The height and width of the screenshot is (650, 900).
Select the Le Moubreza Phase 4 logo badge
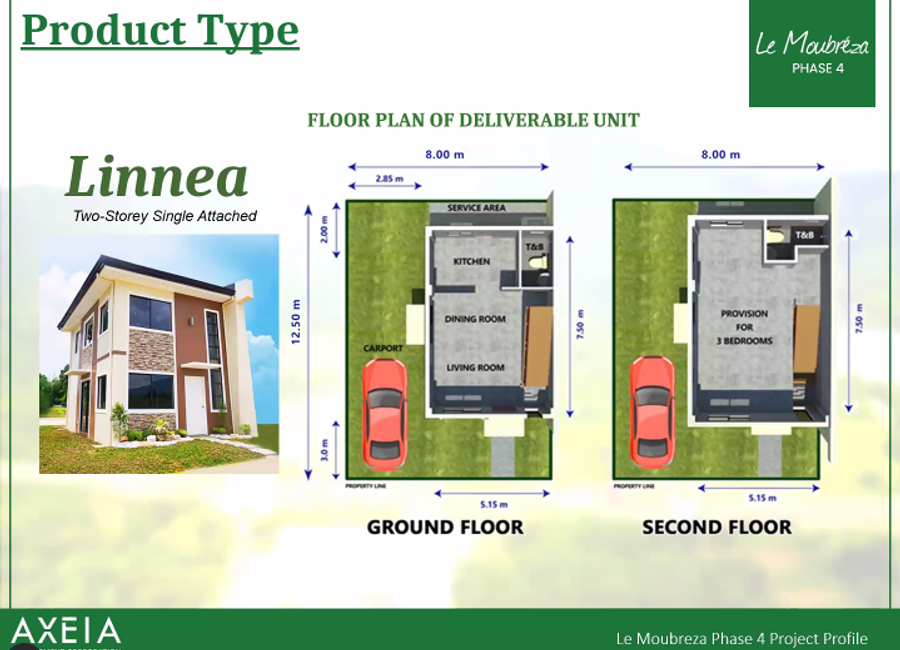tap(812, 53)
